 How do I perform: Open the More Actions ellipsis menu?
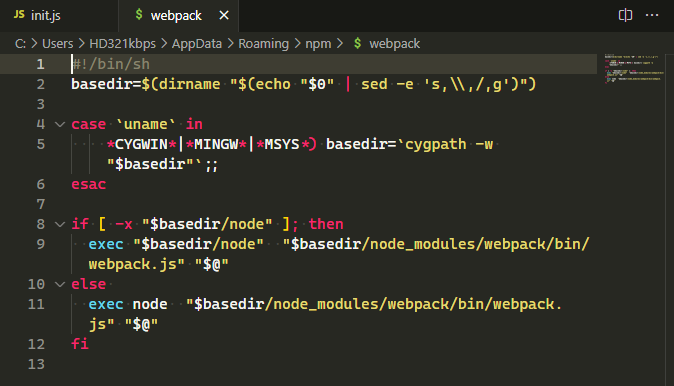(652, 15)
